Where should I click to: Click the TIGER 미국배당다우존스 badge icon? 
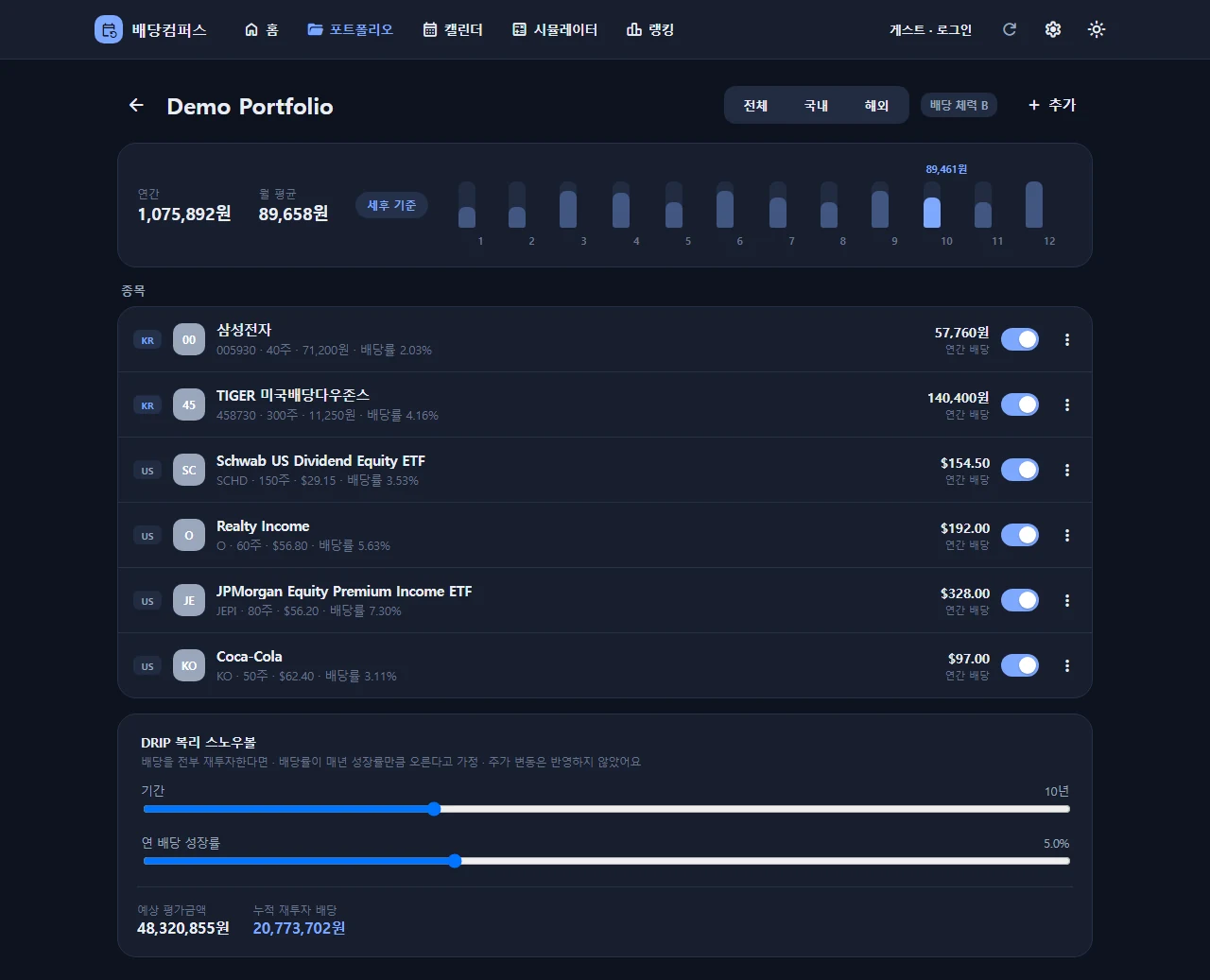(x=189, y=404)
